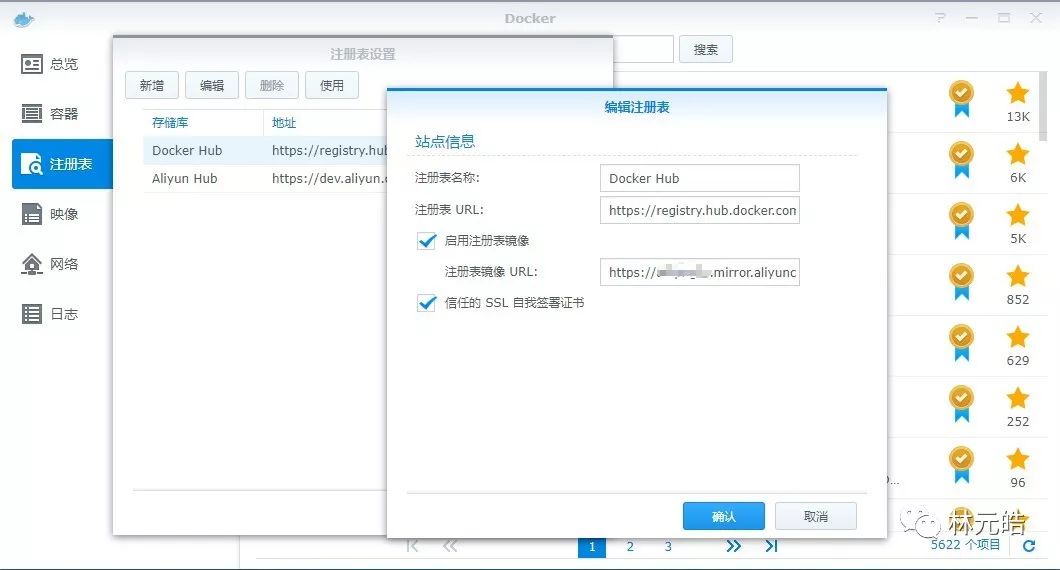Confirm with the 确认 button
Screen dimensions: 1060x570
click(x=723, y=517)
